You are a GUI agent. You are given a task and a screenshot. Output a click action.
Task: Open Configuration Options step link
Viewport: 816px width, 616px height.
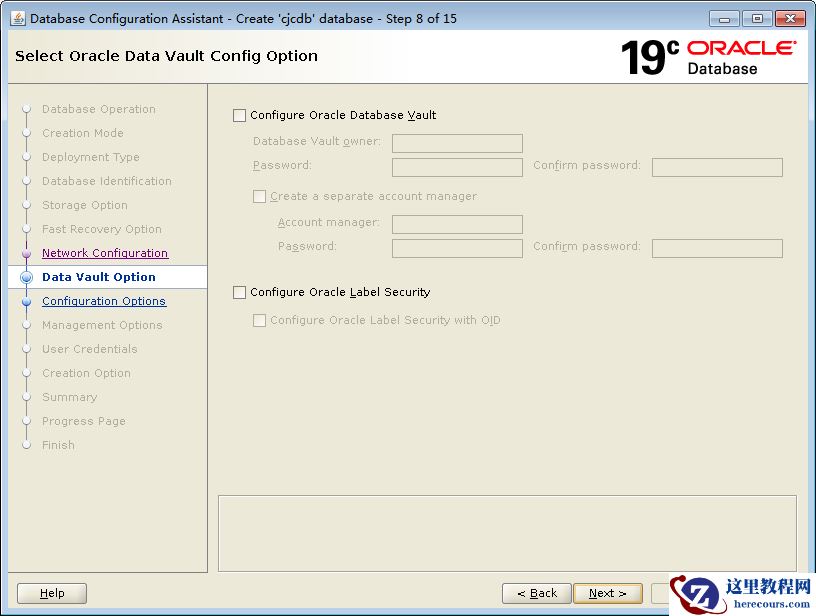click(104, 301)
